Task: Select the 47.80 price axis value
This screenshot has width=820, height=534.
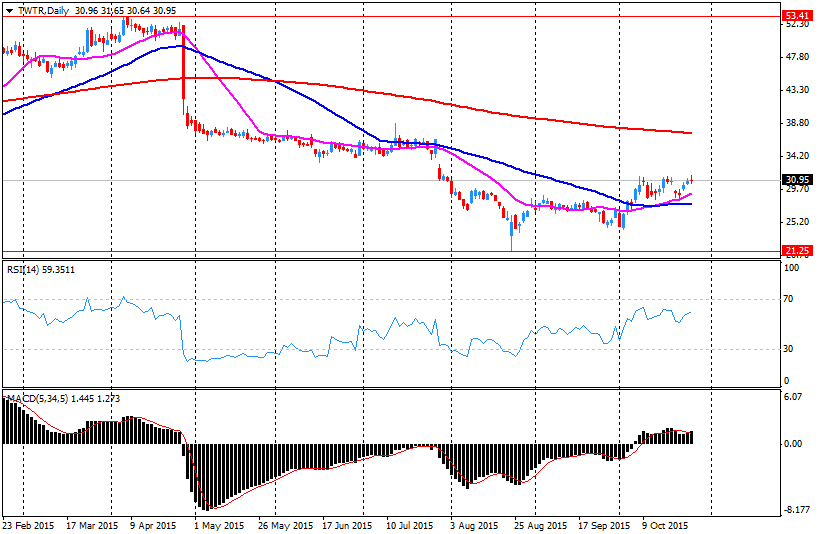Action: tap(797, 56)
